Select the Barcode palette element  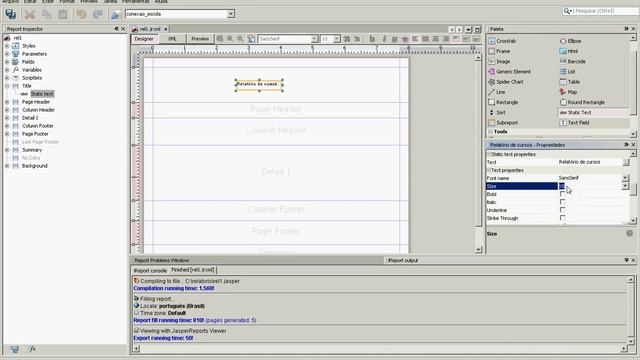(573, 61)
